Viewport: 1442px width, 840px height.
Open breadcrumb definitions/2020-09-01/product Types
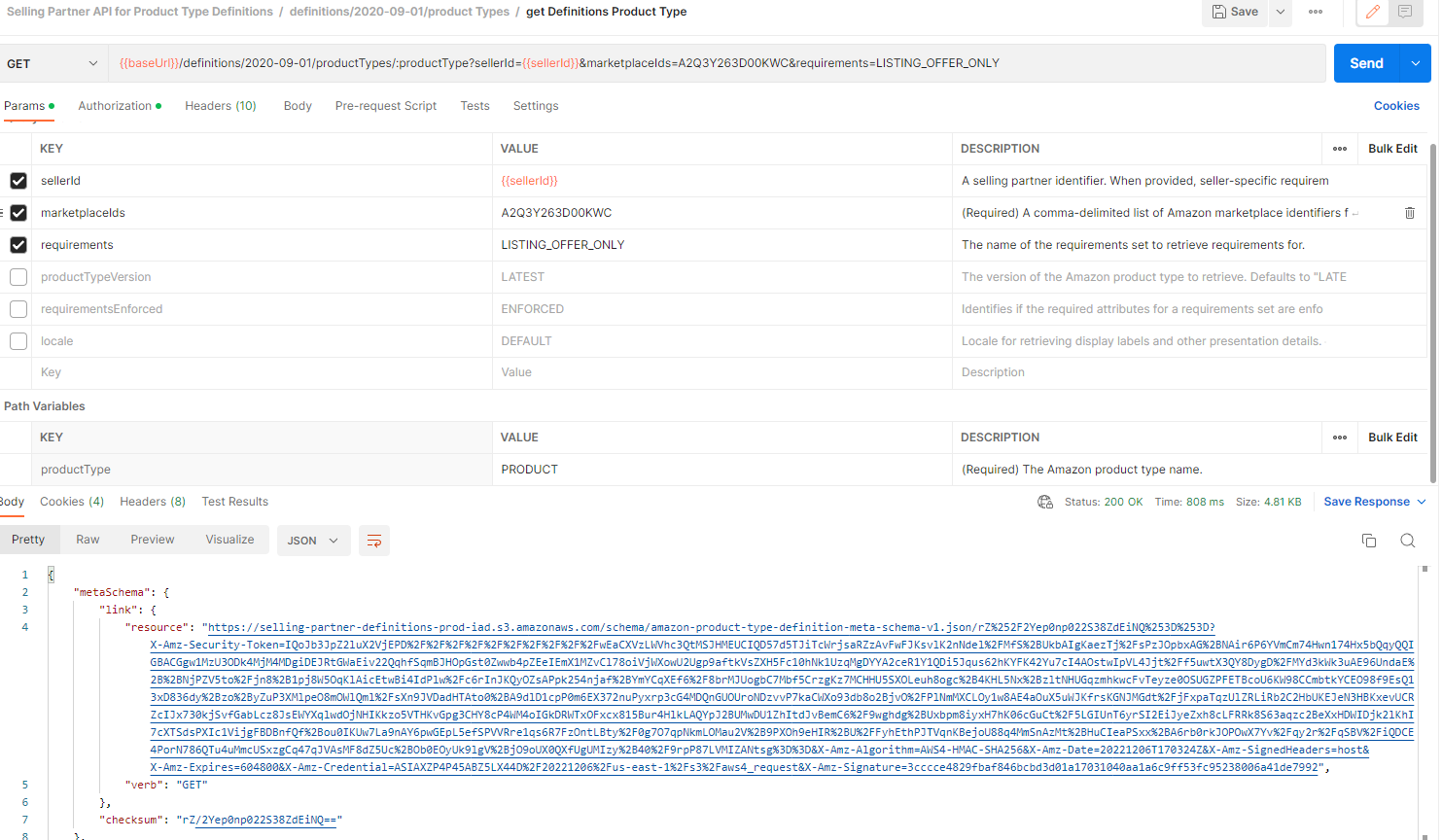coord(400,12)
